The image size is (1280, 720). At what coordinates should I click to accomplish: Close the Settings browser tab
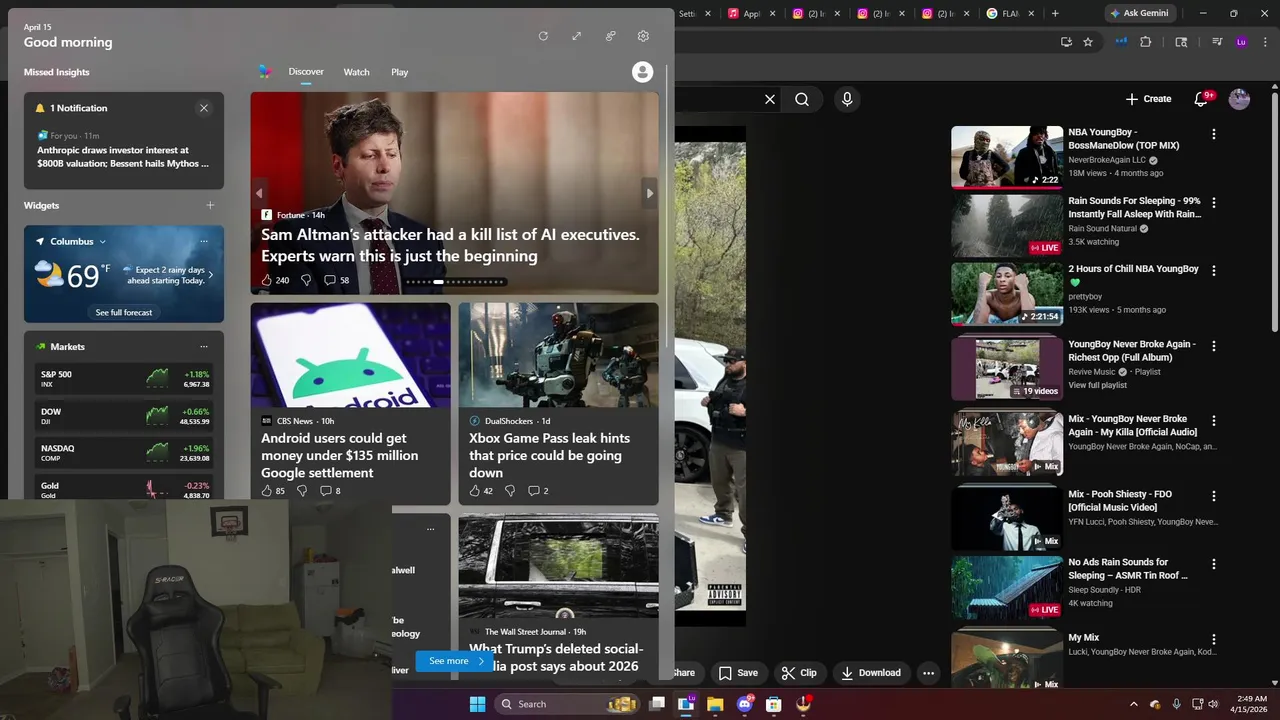pos(709,14)
